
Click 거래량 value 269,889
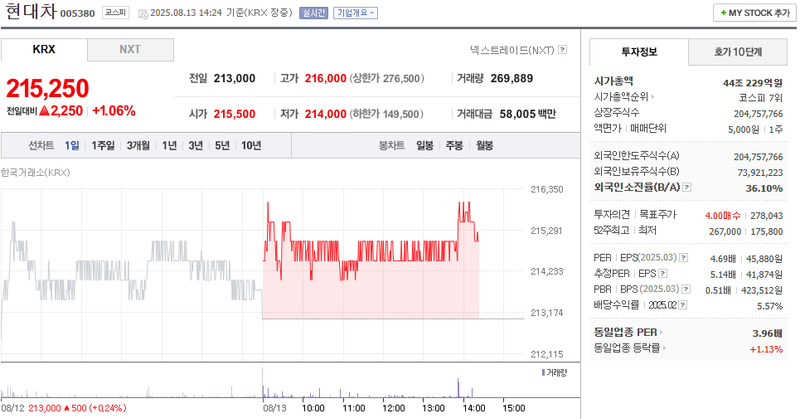(x=512, y=79)
